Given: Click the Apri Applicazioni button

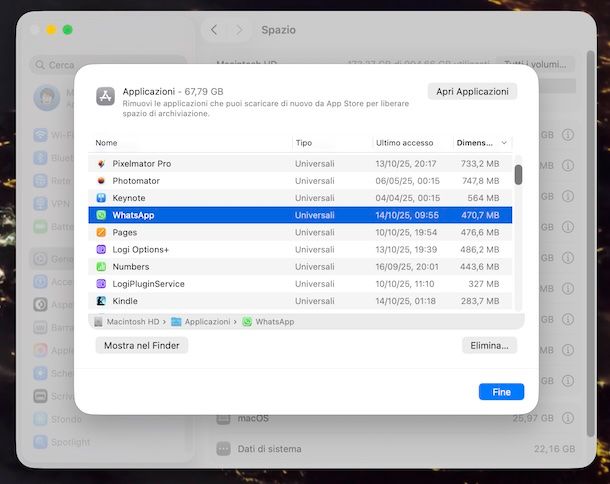Looking at the screenshot, I should (472, 91).
